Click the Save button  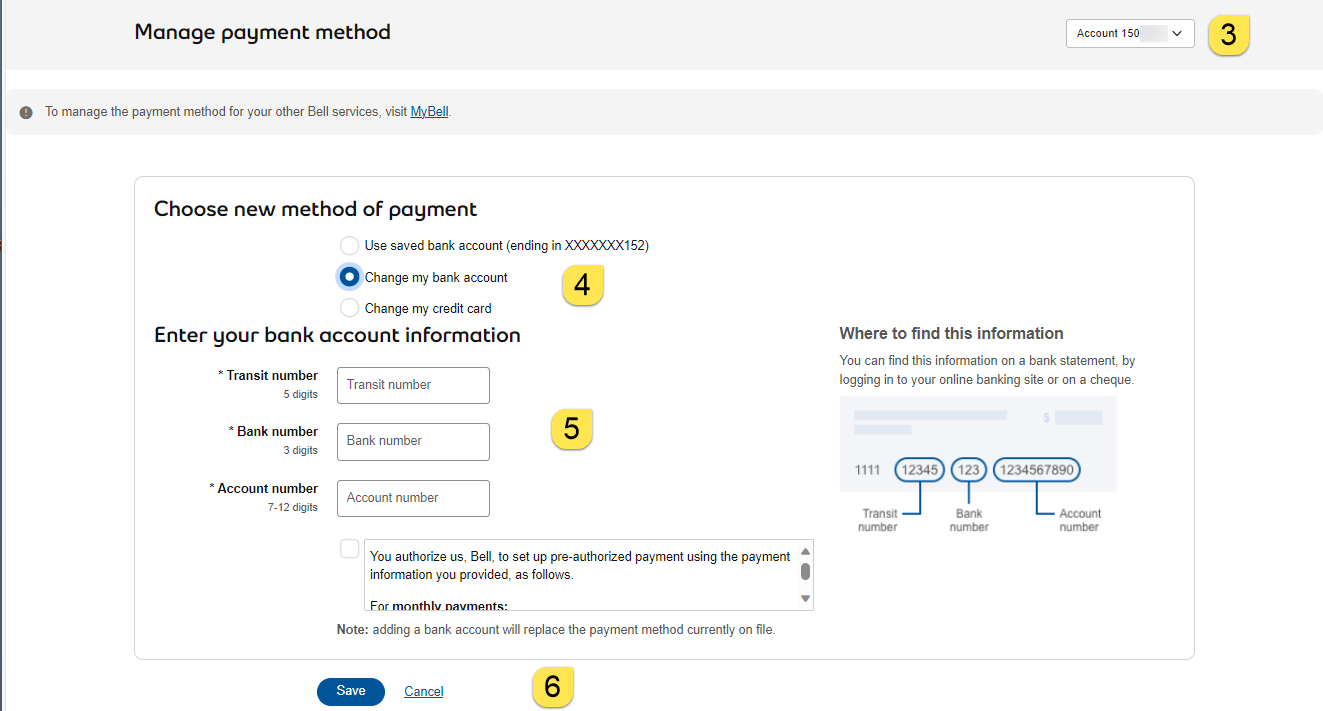[350, 691]
